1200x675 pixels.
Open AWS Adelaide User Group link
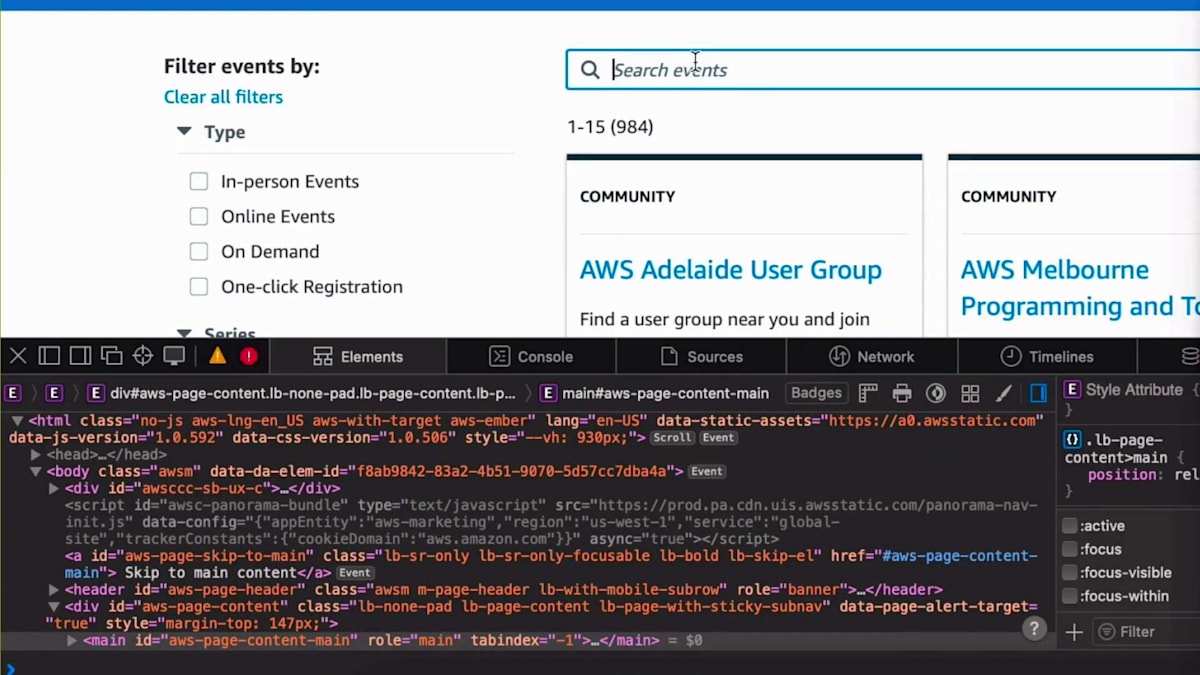pyautogui.click(x=731, y=270)
